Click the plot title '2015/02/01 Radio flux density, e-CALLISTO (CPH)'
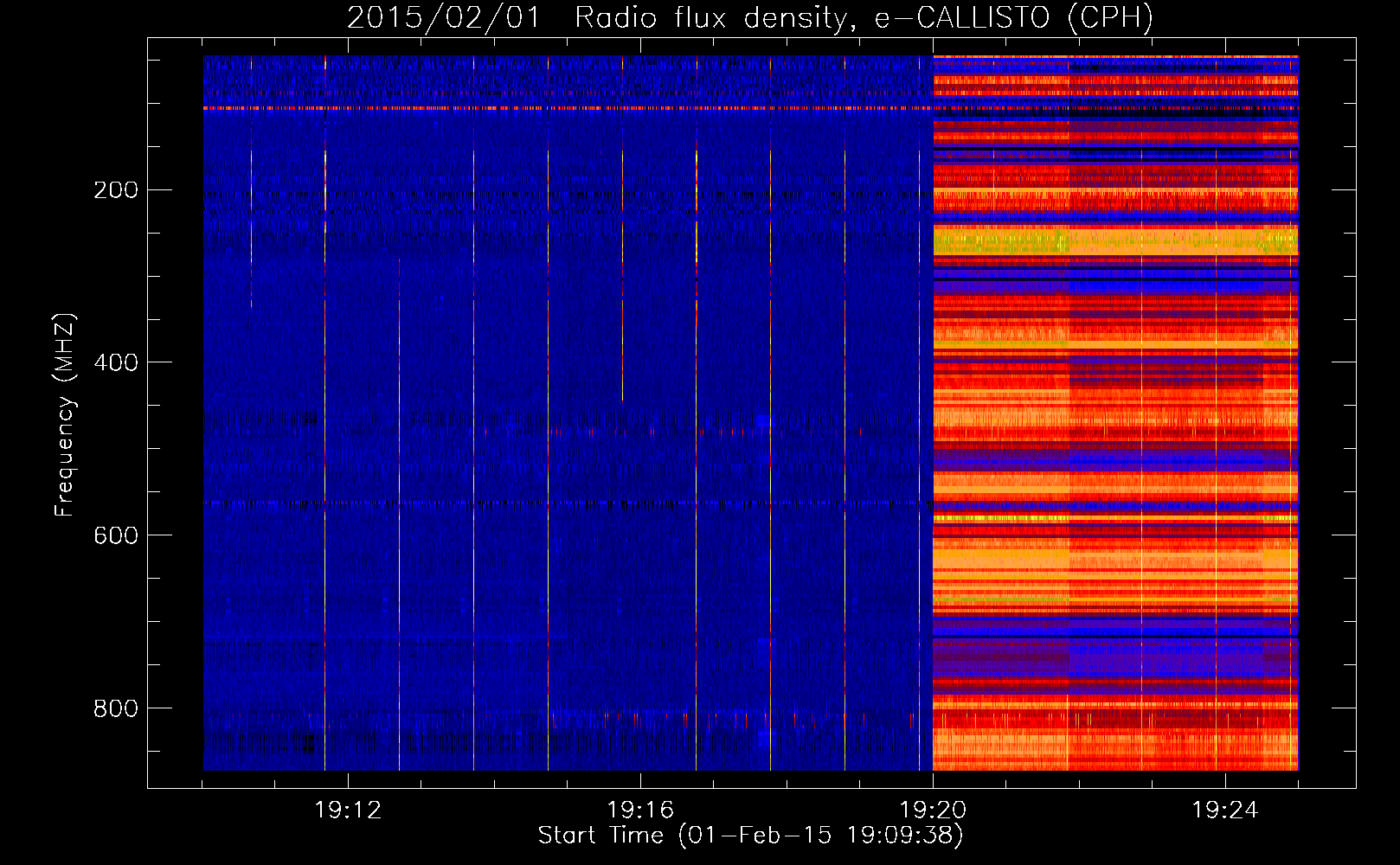The width and height of the screenshot is (1400, 865). point(750,17)
